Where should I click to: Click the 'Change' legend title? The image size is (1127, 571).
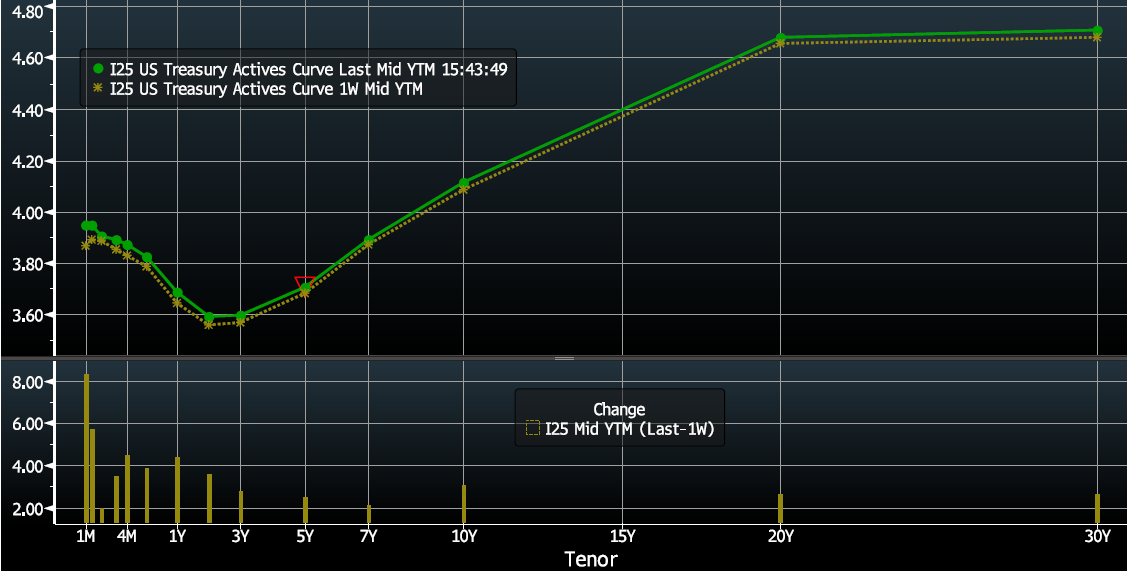pyautogui.click(x=619, y=410)
